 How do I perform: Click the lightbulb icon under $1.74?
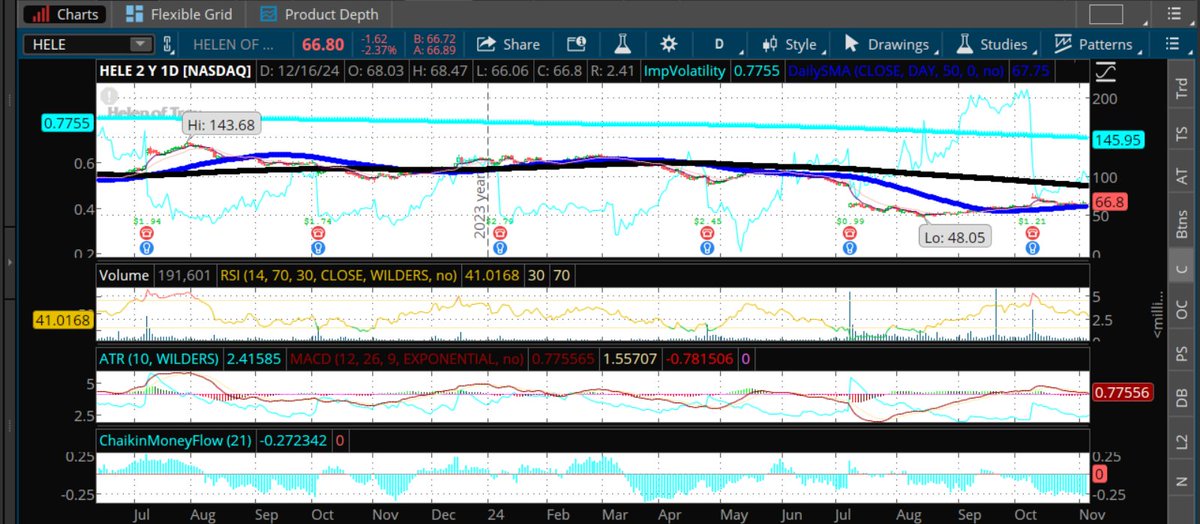(317, 246)
